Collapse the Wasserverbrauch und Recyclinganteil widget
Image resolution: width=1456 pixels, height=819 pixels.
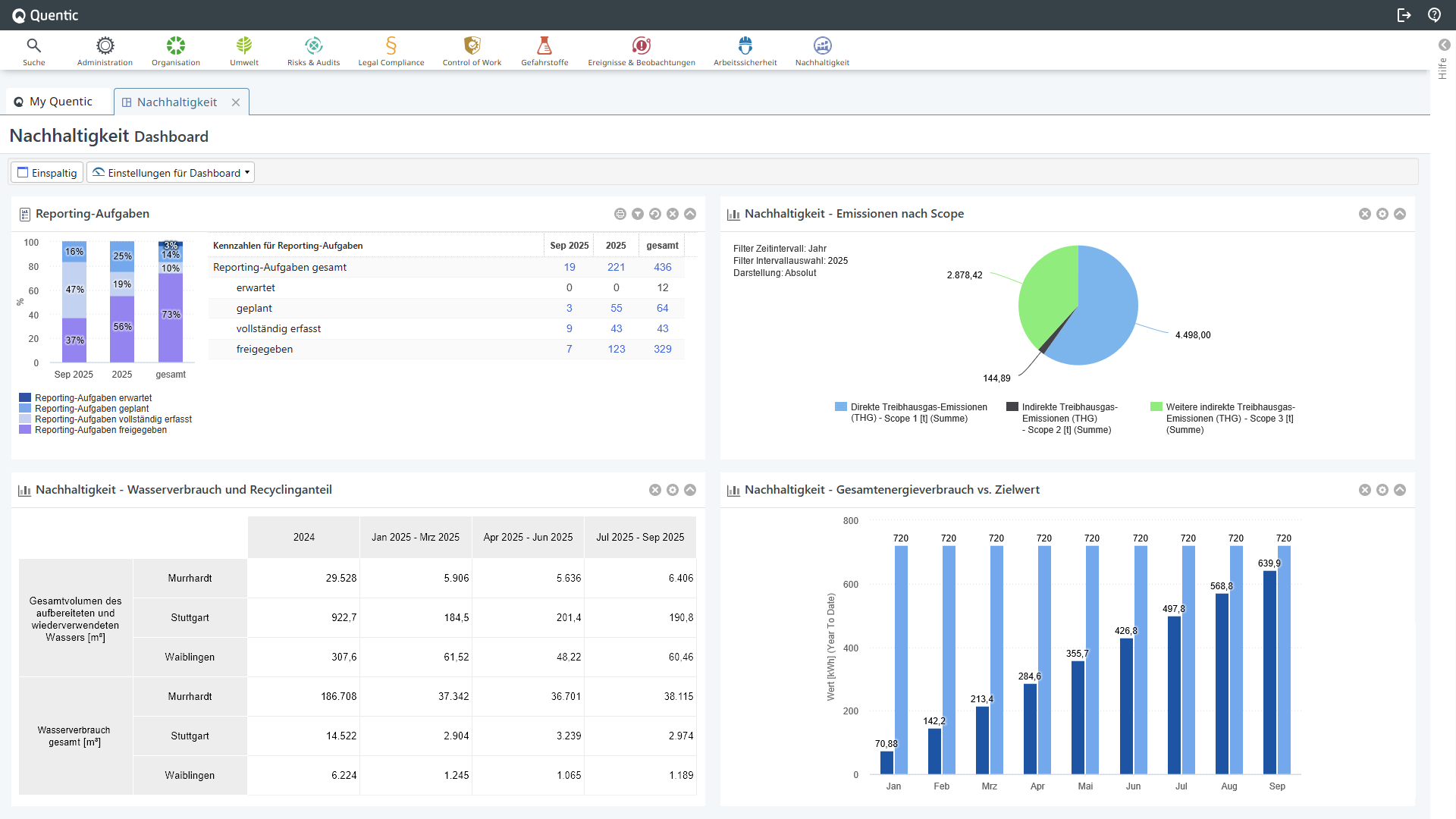(690, 490)
